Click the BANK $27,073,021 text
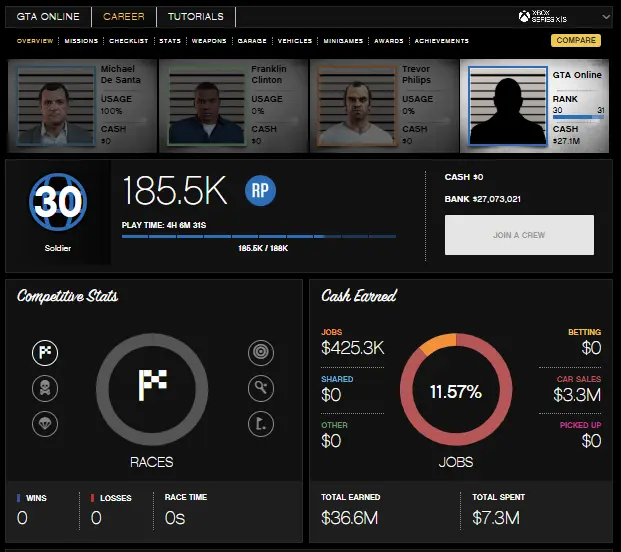 click(482, 199)
